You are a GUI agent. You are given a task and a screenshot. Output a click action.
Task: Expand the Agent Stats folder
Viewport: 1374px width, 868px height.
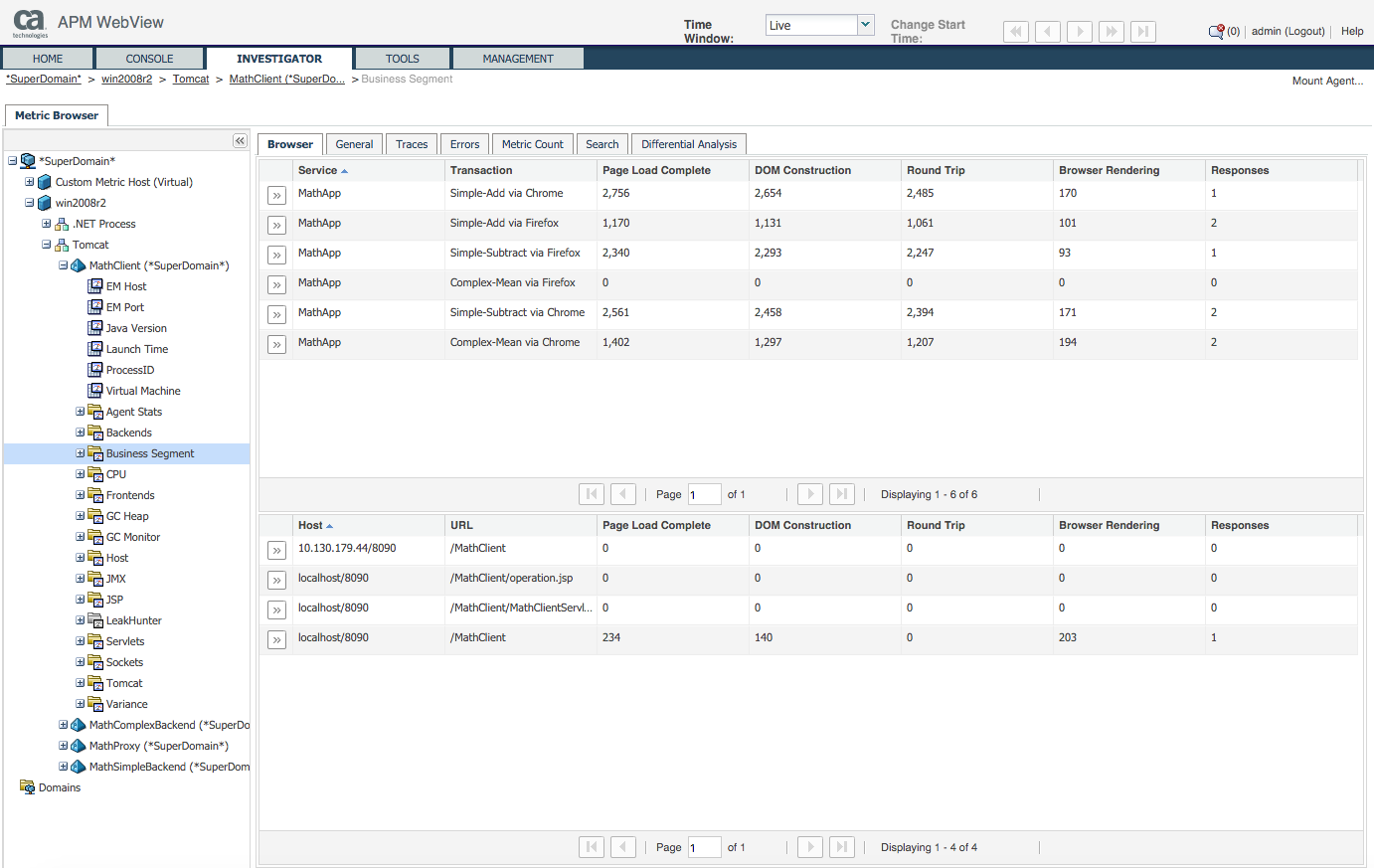tap(81, 412)
